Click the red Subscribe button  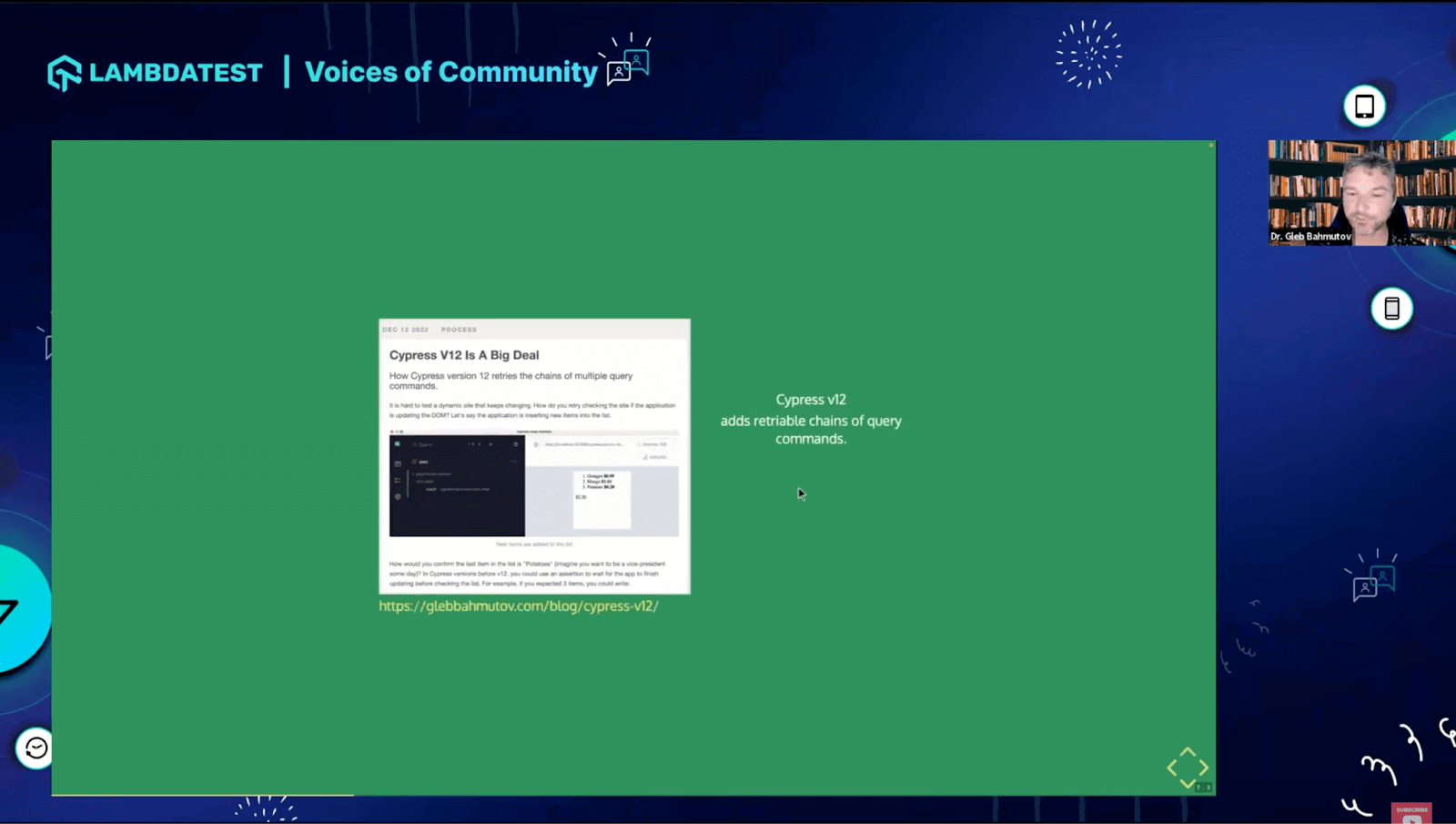pyautogui.click(x=1411, y=812)
